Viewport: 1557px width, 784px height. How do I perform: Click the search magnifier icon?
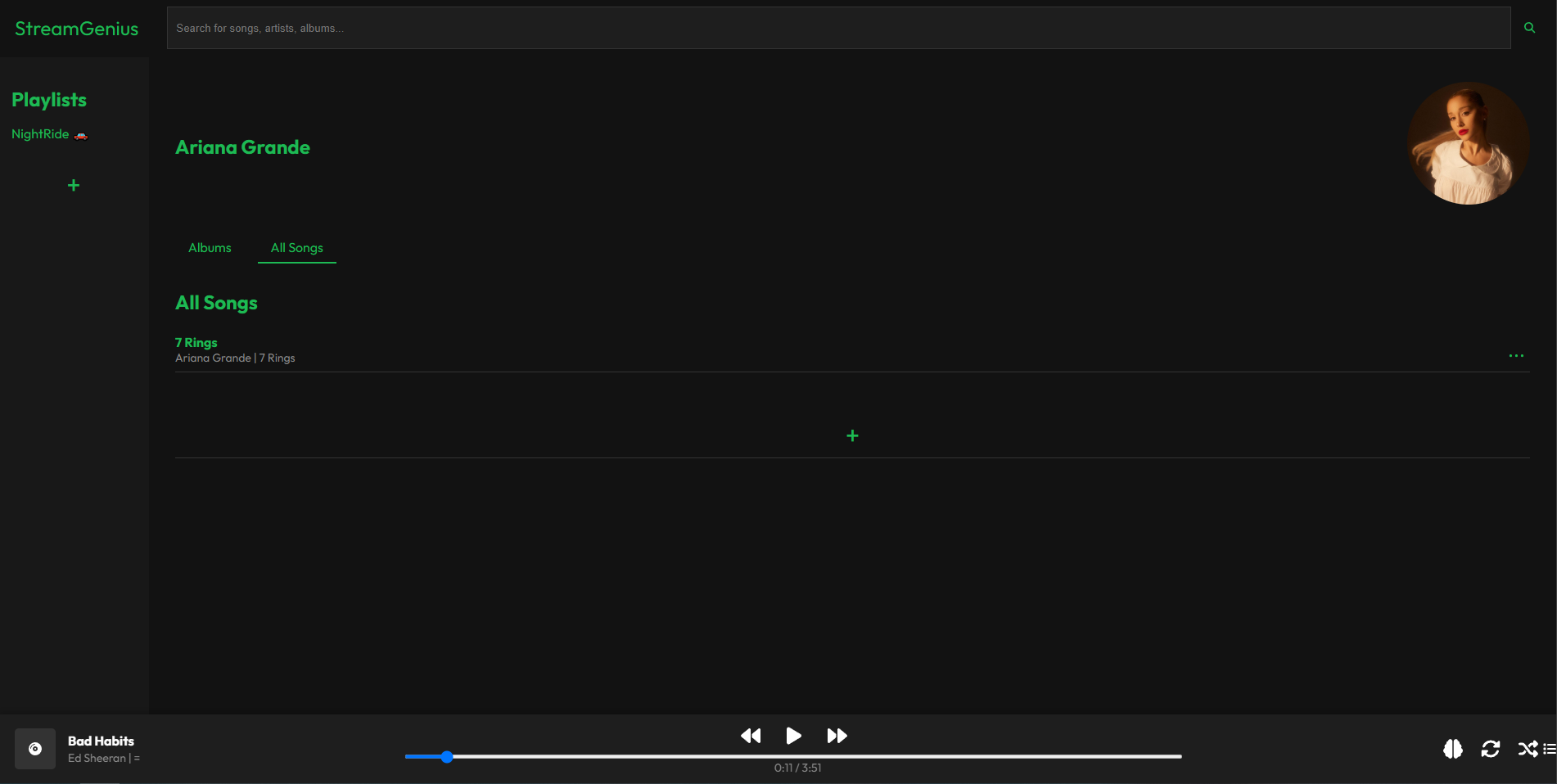point(1529,28)
